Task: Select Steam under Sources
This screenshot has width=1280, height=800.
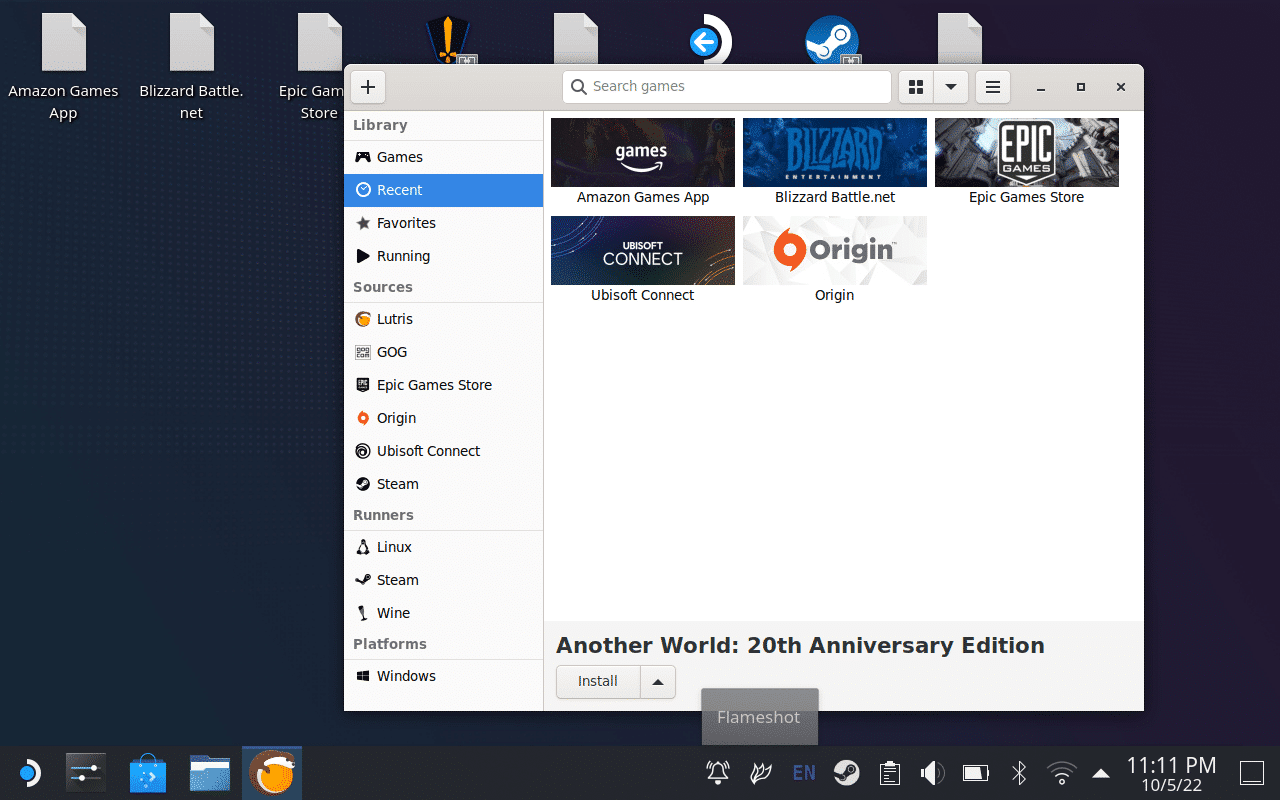Action: tap(443, 484)
